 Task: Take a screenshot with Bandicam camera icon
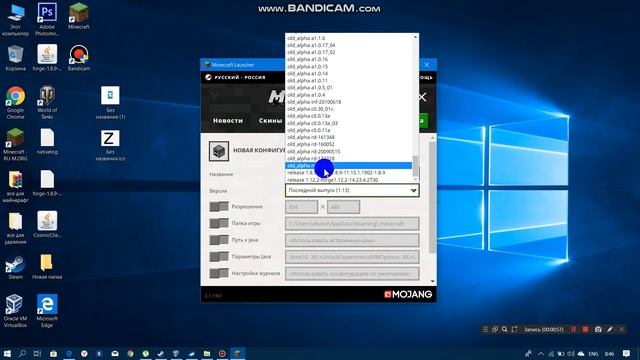(598, 329)
